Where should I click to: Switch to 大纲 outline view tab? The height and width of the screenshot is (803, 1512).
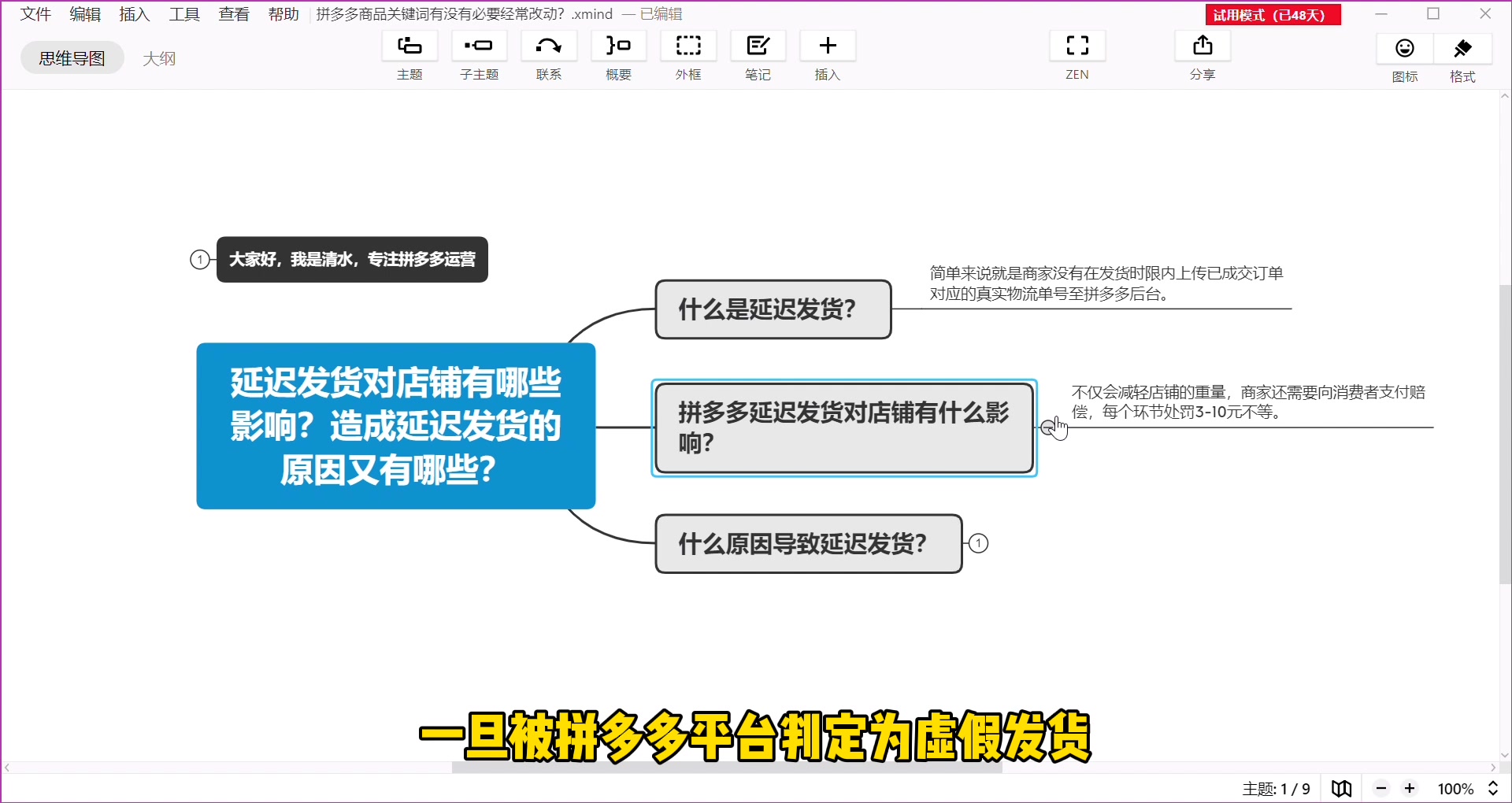point(159,58)
